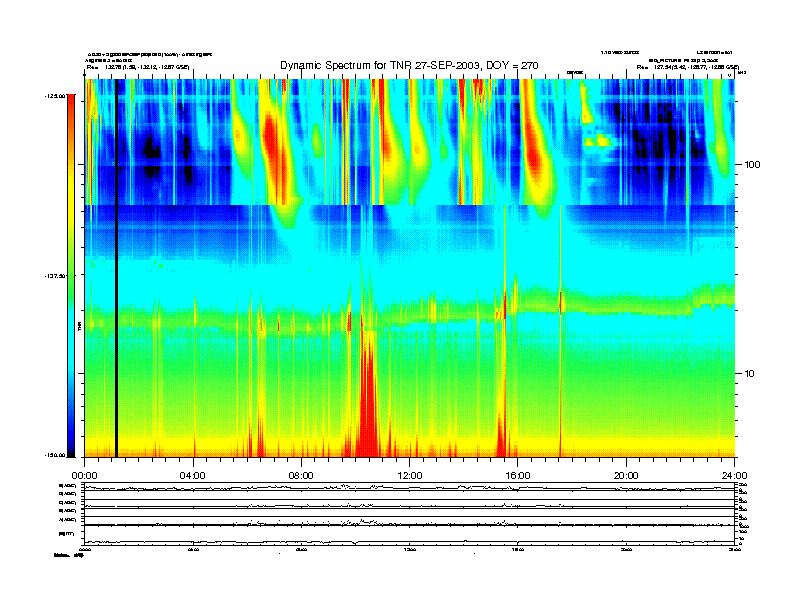792x612 pixels.
Task: Click the '04:00' time axis label
Action: point(193,476)
